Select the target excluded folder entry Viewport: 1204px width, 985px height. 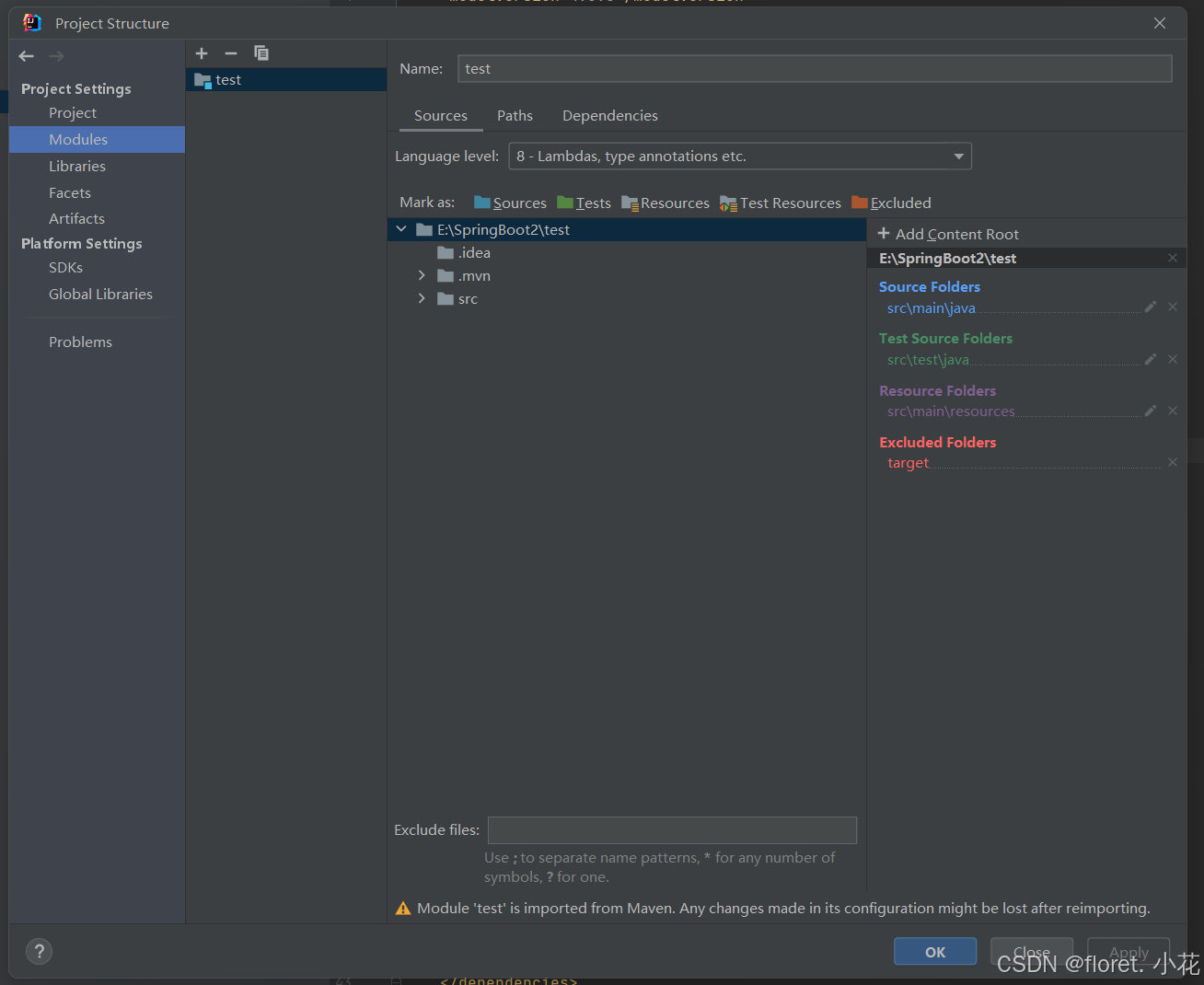(x=908, y=462)
